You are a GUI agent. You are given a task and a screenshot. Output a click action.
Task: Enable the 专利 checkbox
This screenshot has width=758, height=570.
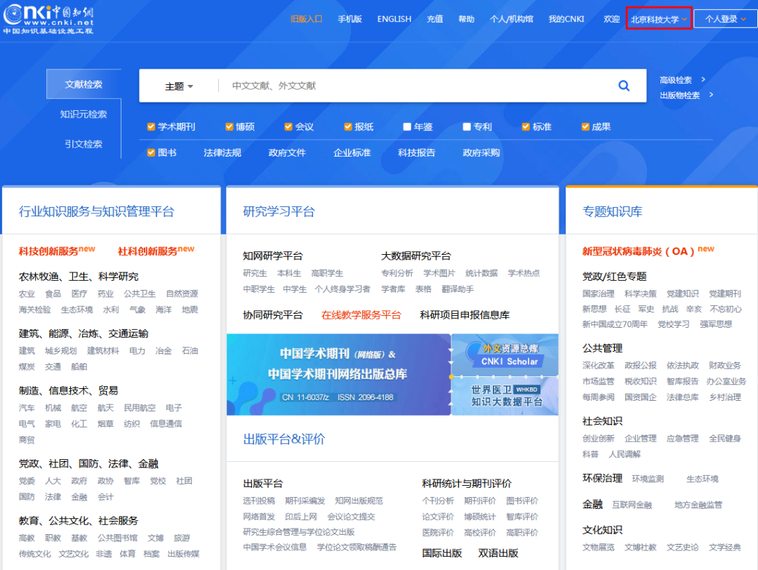coord(466,127)
